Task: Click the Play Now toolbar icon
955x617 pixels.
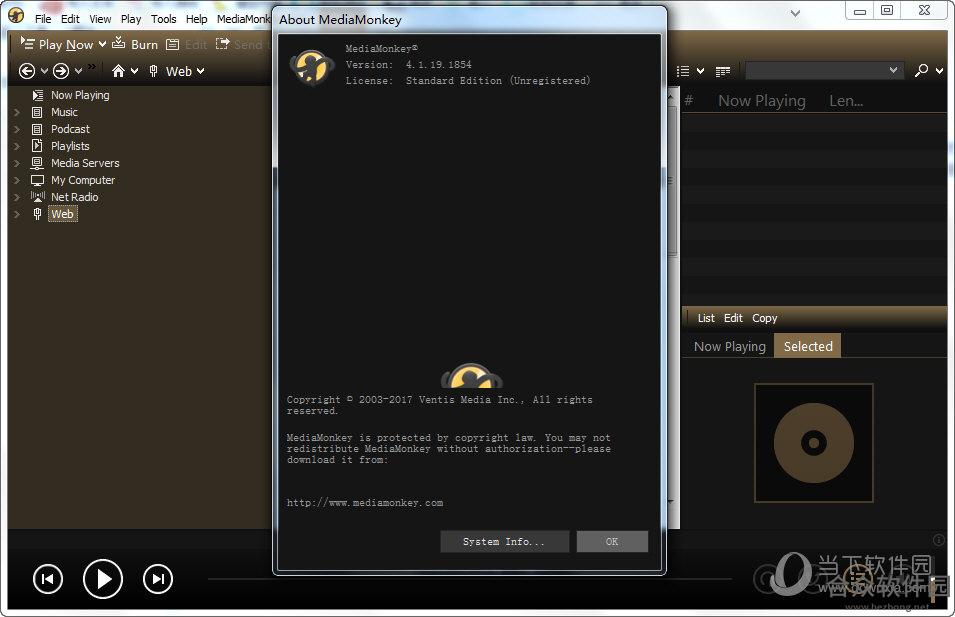Action: (x=27, y=43)
